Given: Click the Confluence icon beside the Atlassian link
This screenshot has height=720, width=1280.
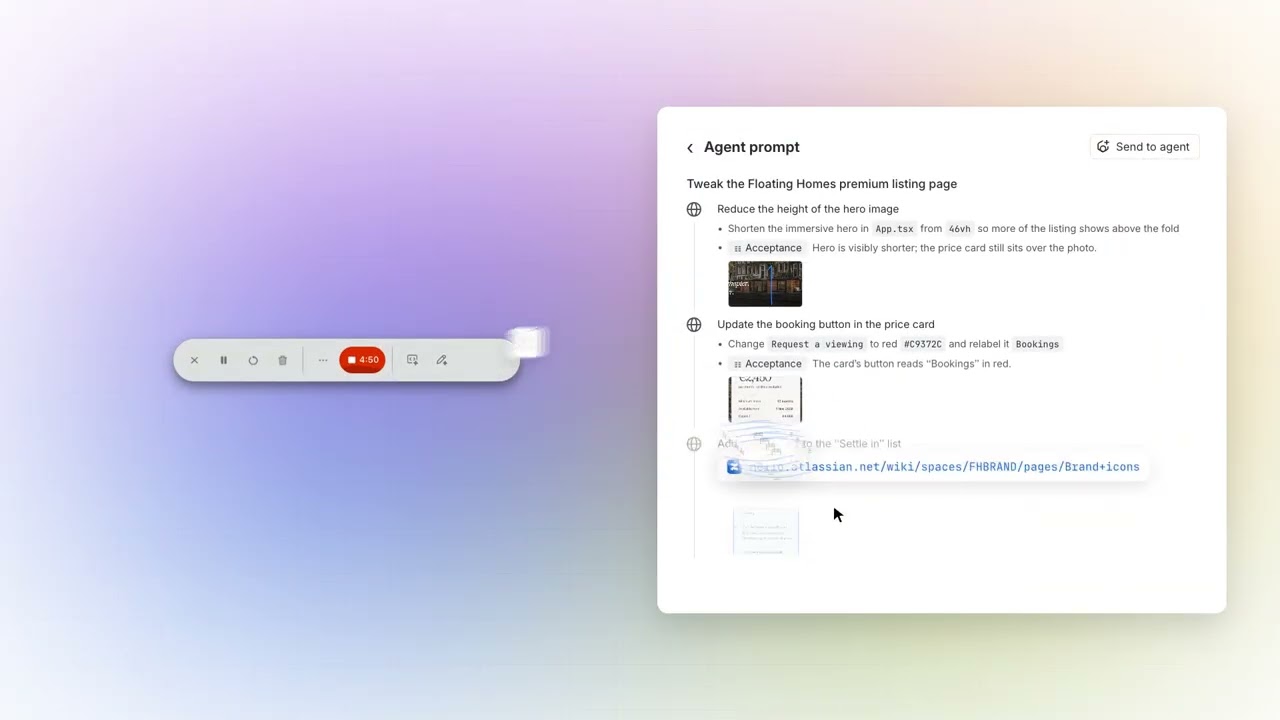Looking at the screenshot, I should point(734,467).
